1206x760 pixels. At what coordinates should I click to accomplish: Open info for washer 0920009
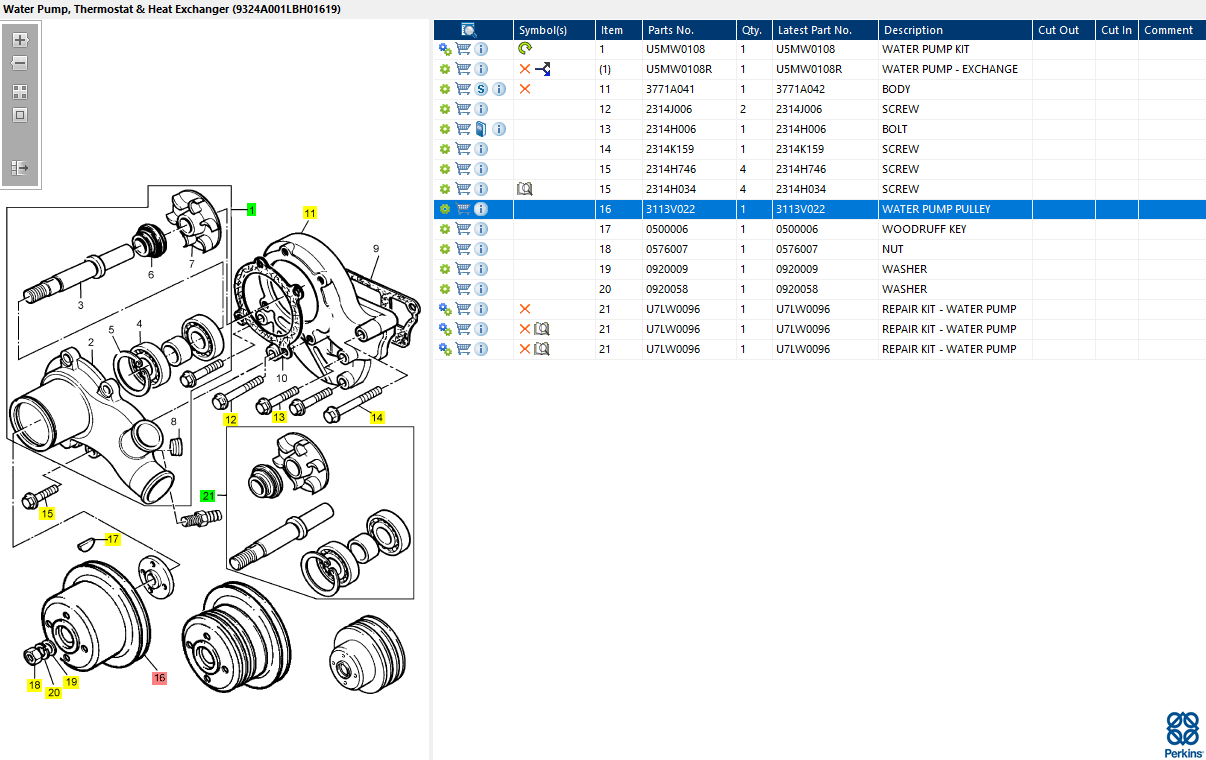[481, 269]
